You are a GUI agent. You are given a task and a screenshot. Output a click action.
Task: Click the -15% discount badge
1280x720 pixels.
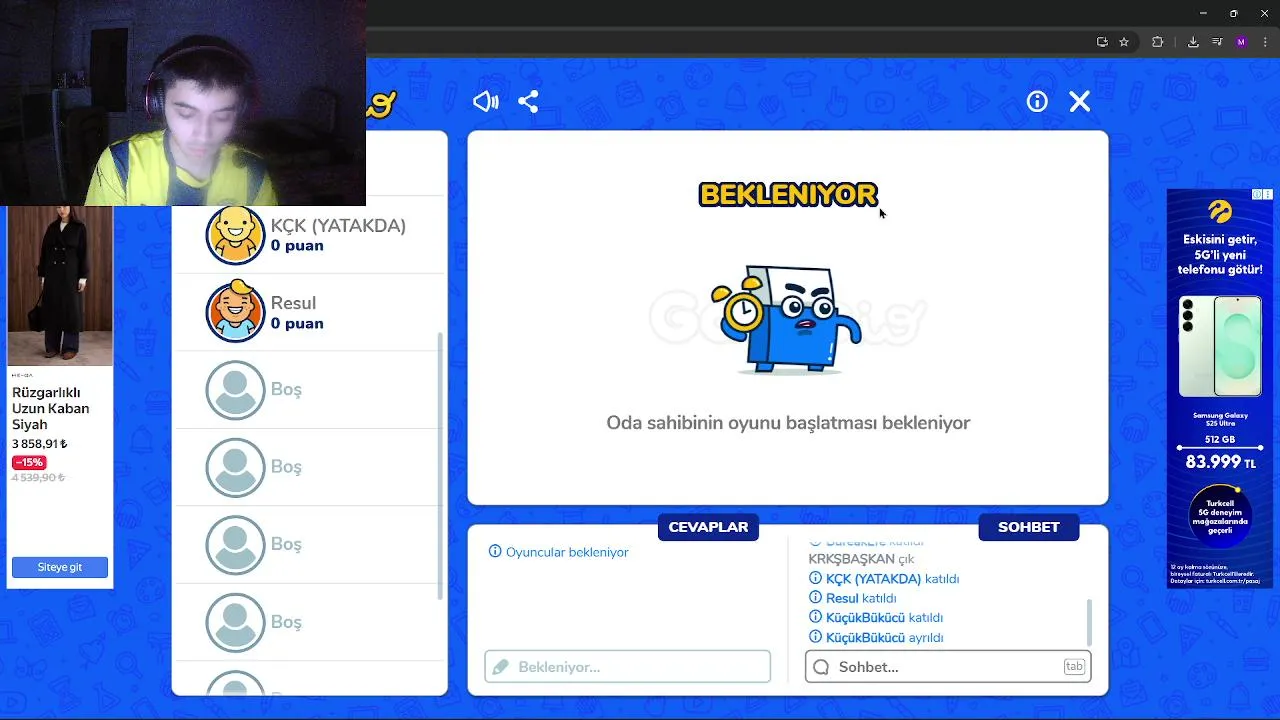29,462
